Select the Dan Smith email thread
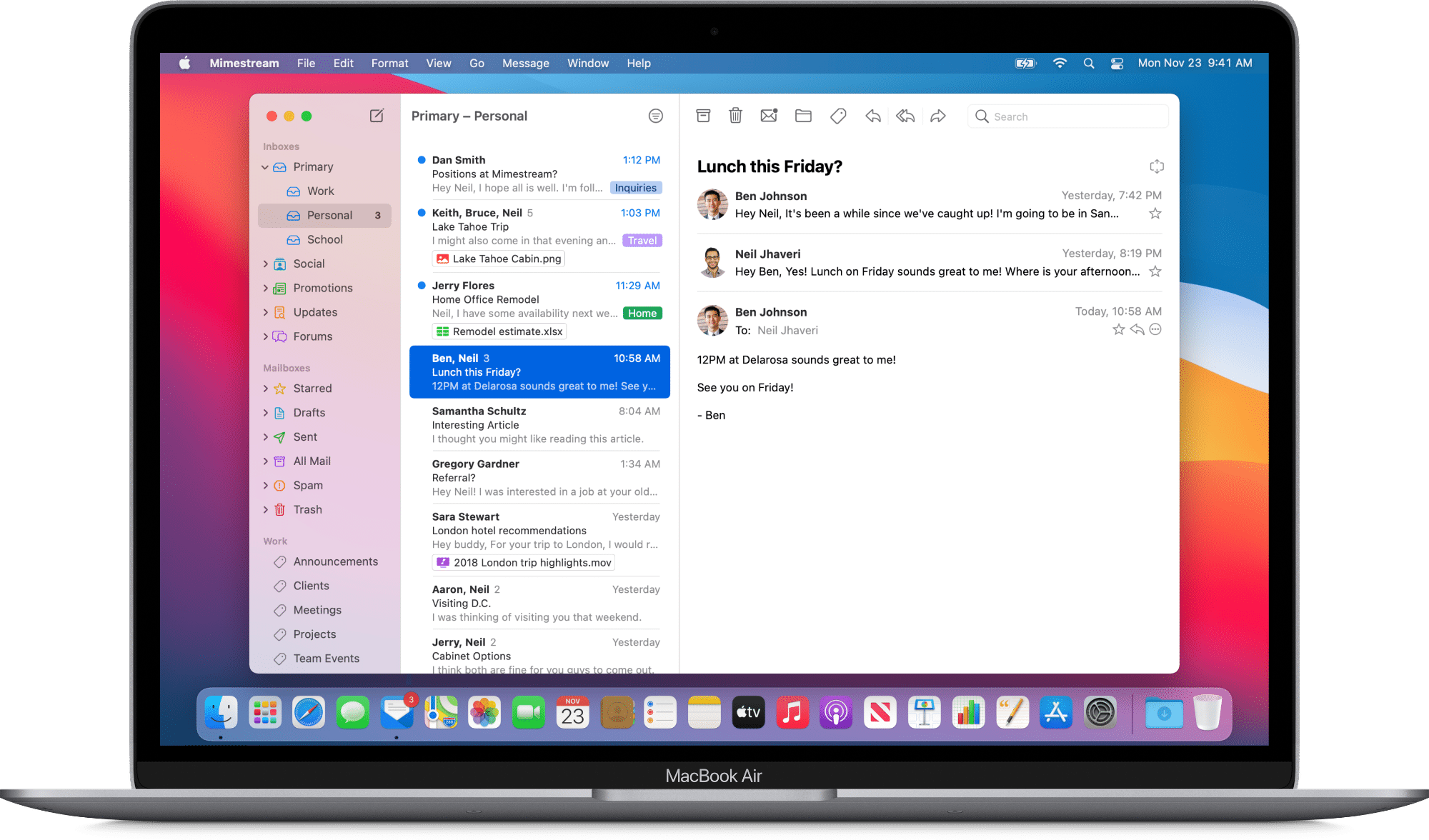The height and width of the screenshot is (840, 1429). pyautogui.click(x=540, y=175)
